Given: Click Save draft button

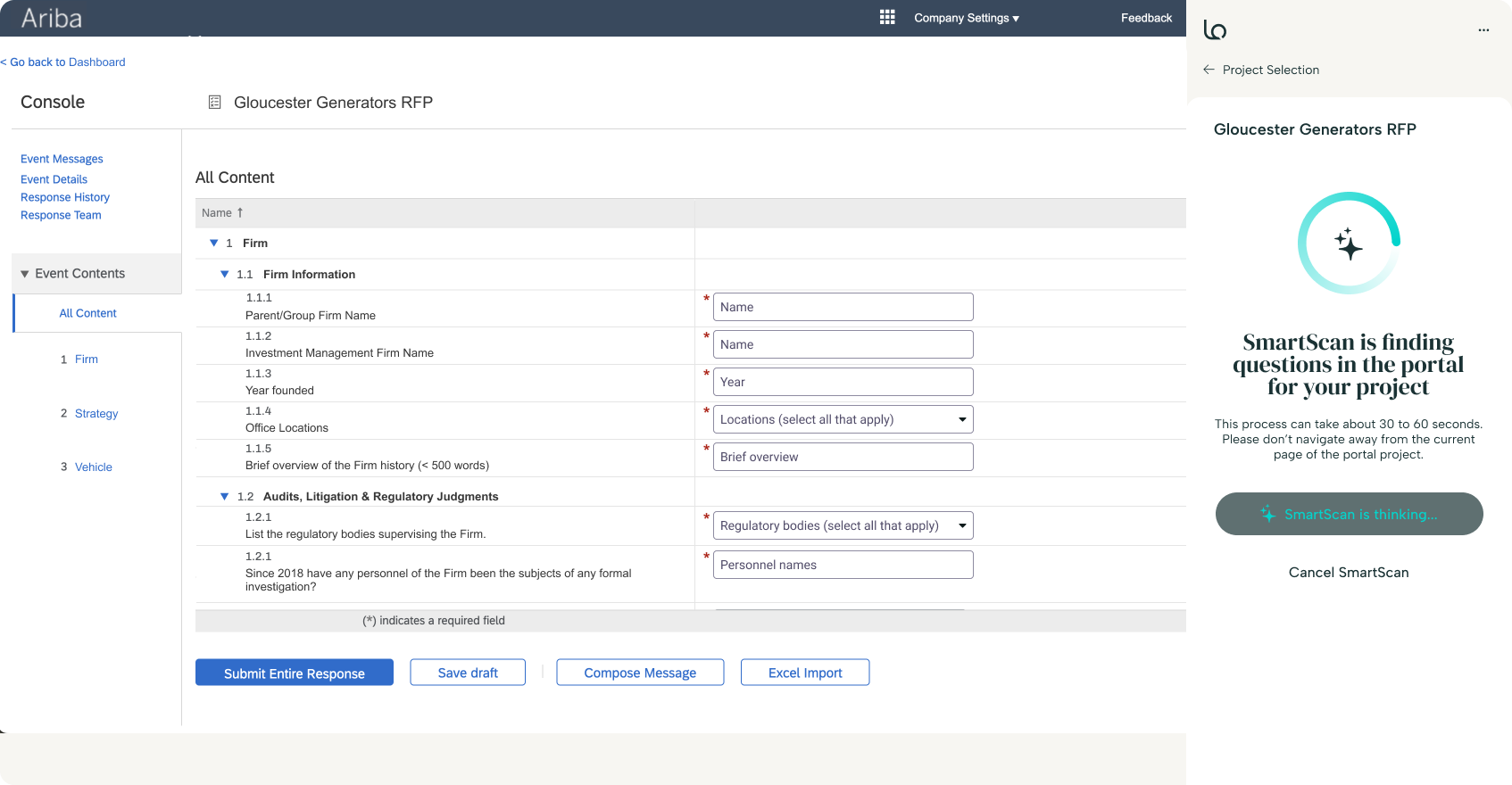Looking at the screenshot, I should click(x=468, y=673).
